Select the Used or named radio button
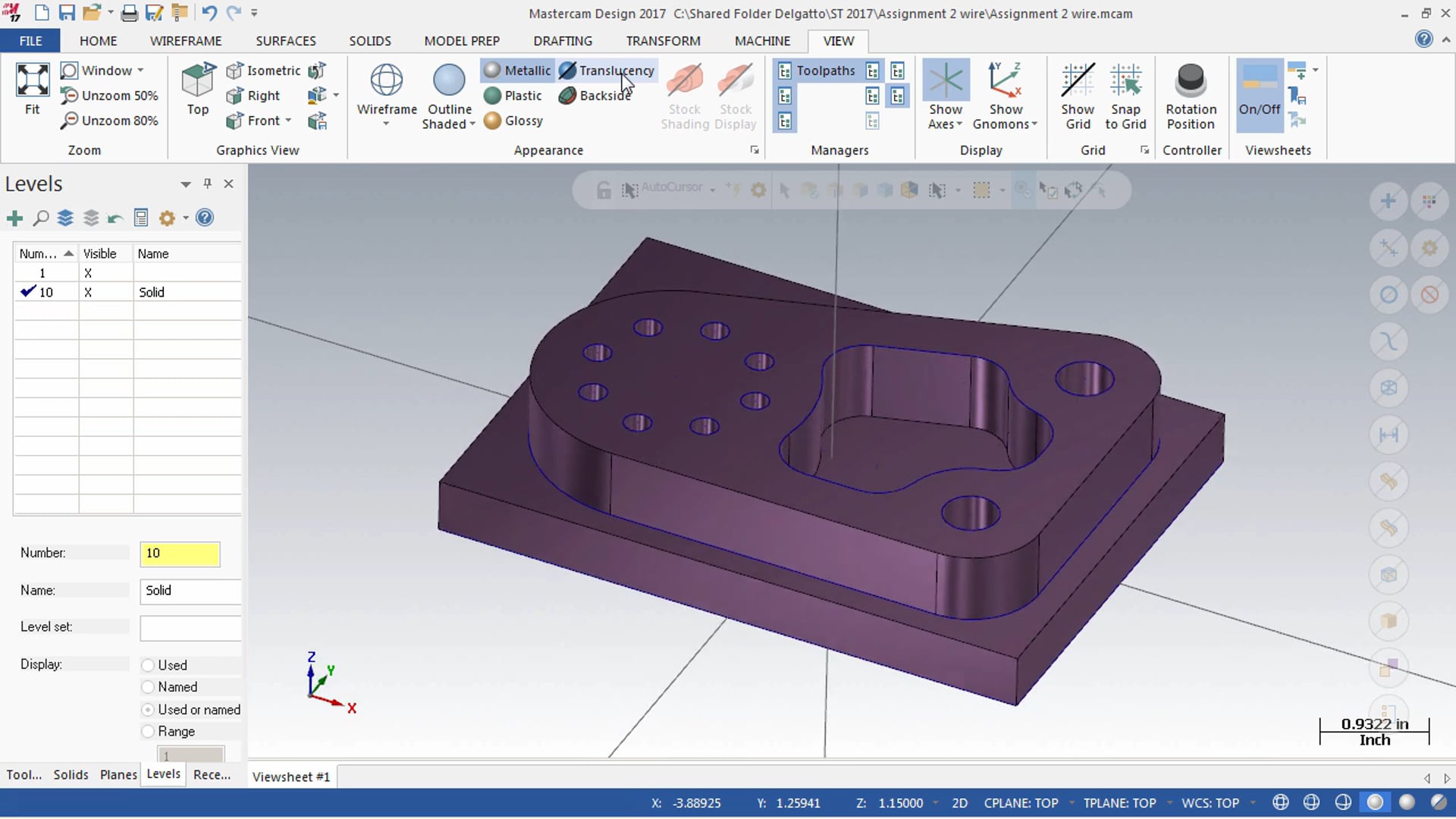The width and height of the screenshot is (1456, 819). pyautogui.click(x=148, y=709)
